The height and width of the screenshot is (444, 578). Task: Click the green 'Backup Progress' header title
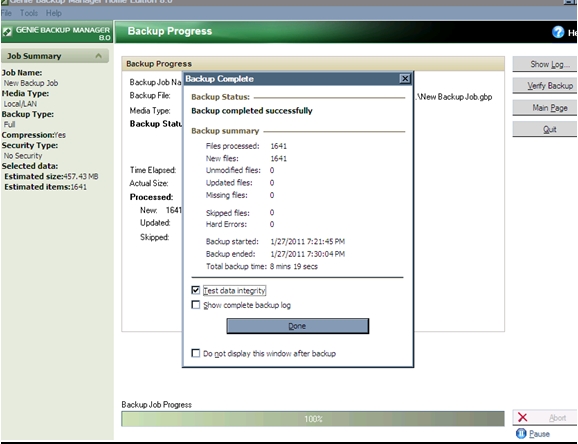170,31
